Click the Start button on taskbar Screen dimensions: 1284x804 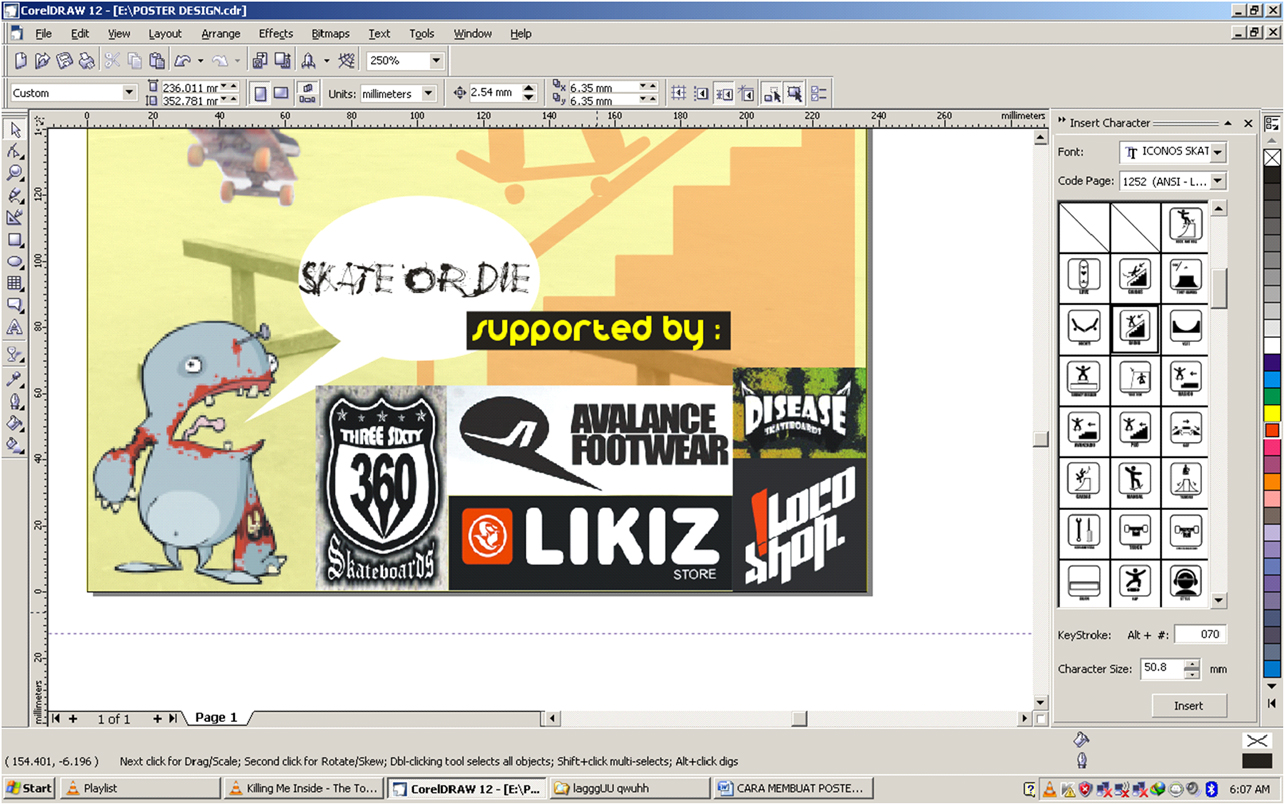click(x=29, y=788)
